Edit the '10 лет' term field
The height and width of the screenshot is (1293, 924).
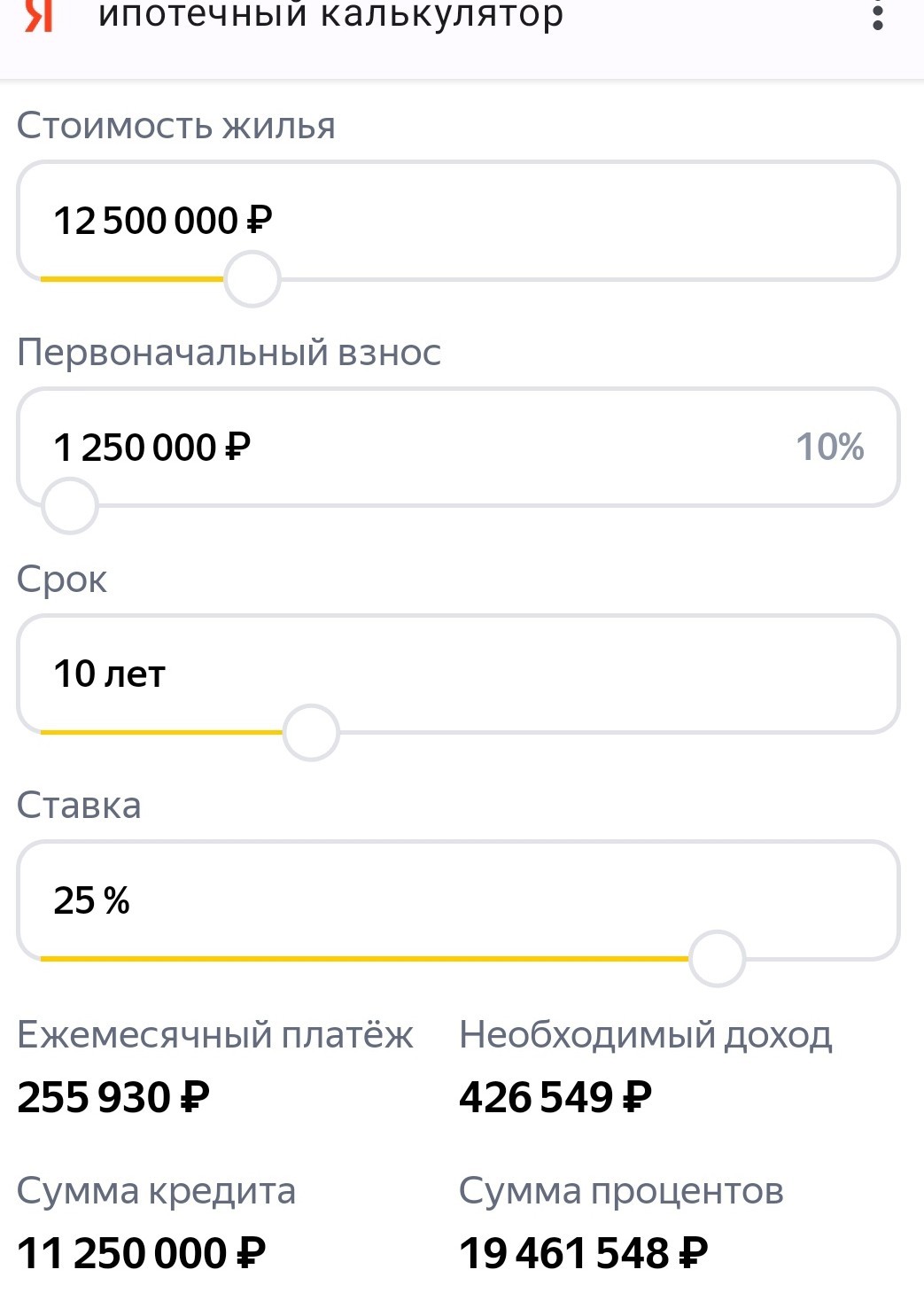tap(458, 674)
